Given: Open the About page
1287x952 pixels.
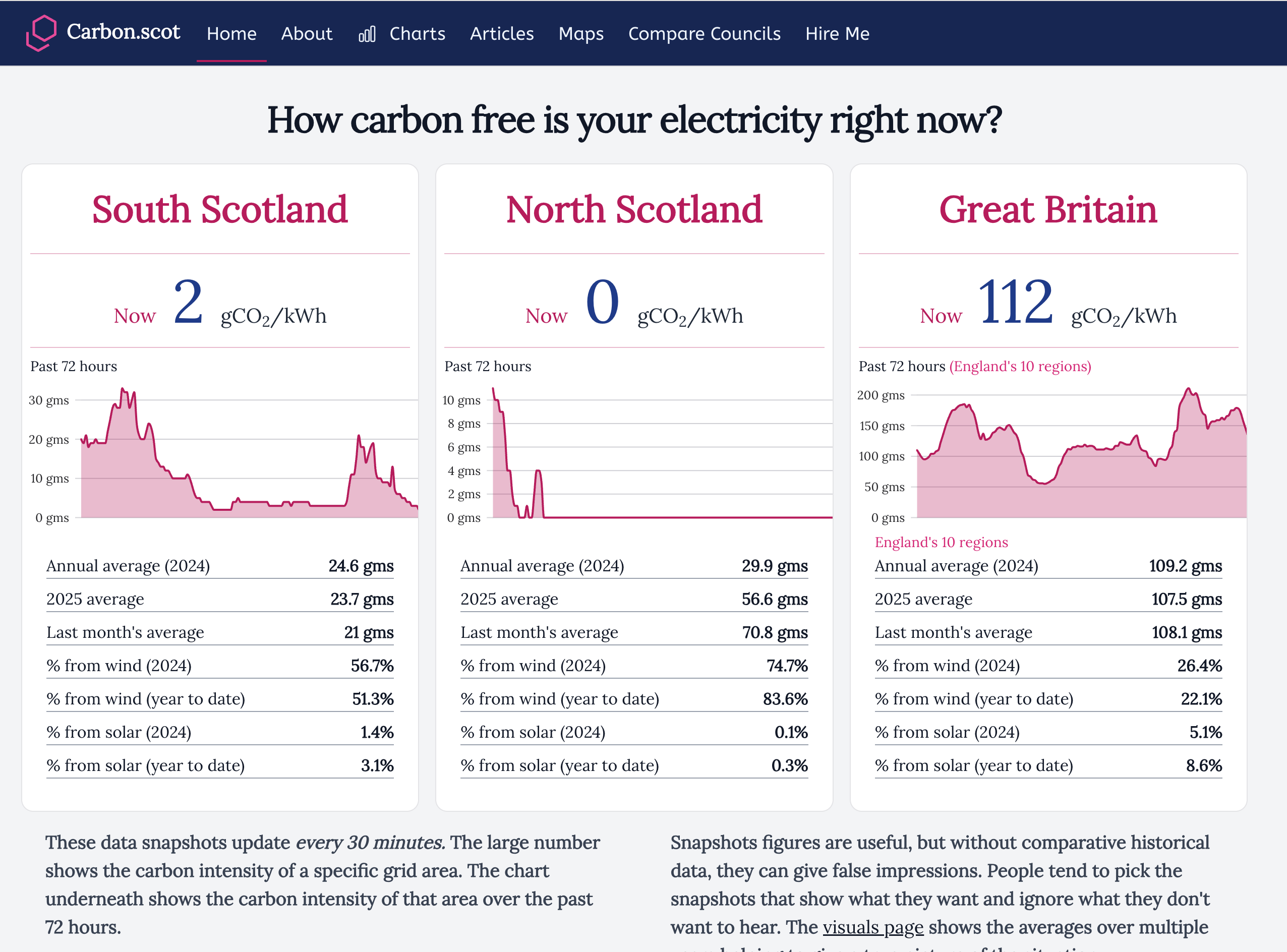Looking at the screenshot, I should pos(307,33).
